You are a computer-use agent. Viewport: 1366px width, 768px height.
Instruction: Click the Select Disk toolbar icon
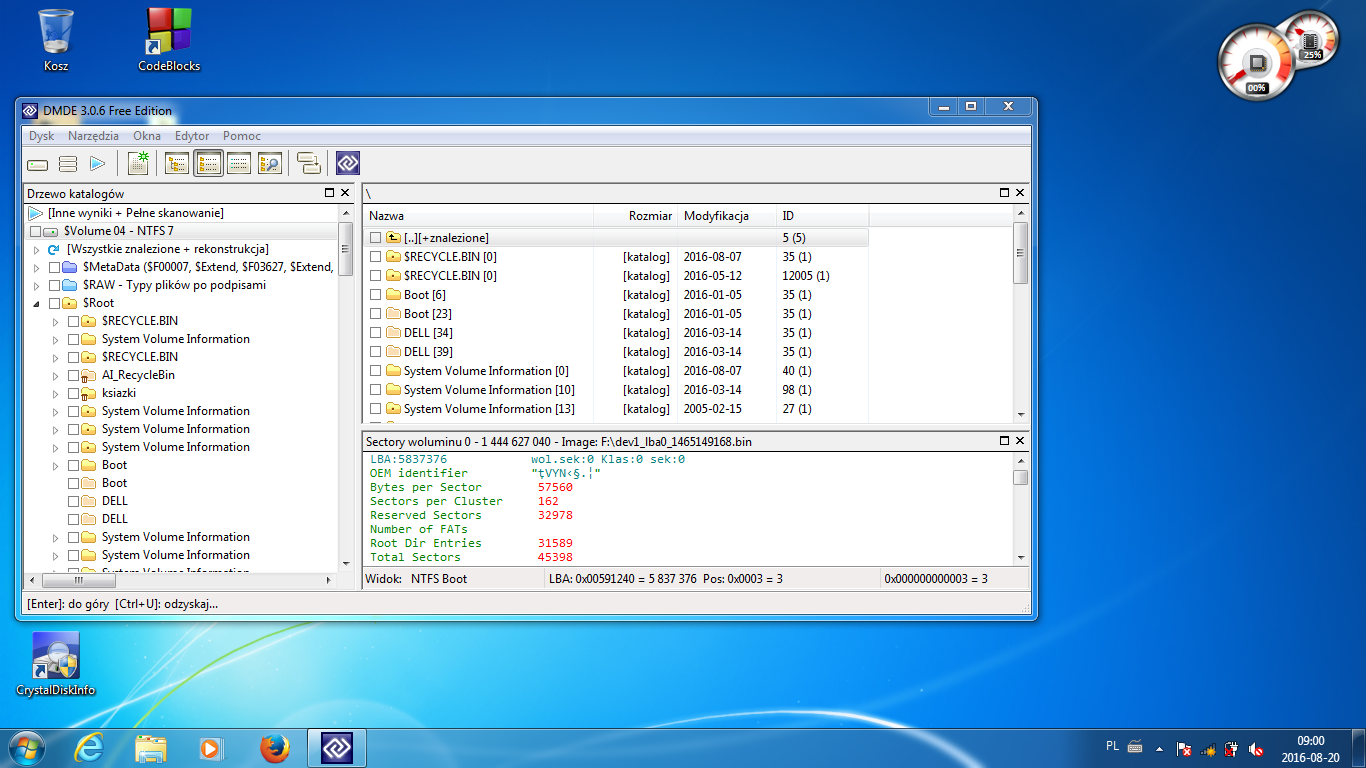tap(38, 164)
